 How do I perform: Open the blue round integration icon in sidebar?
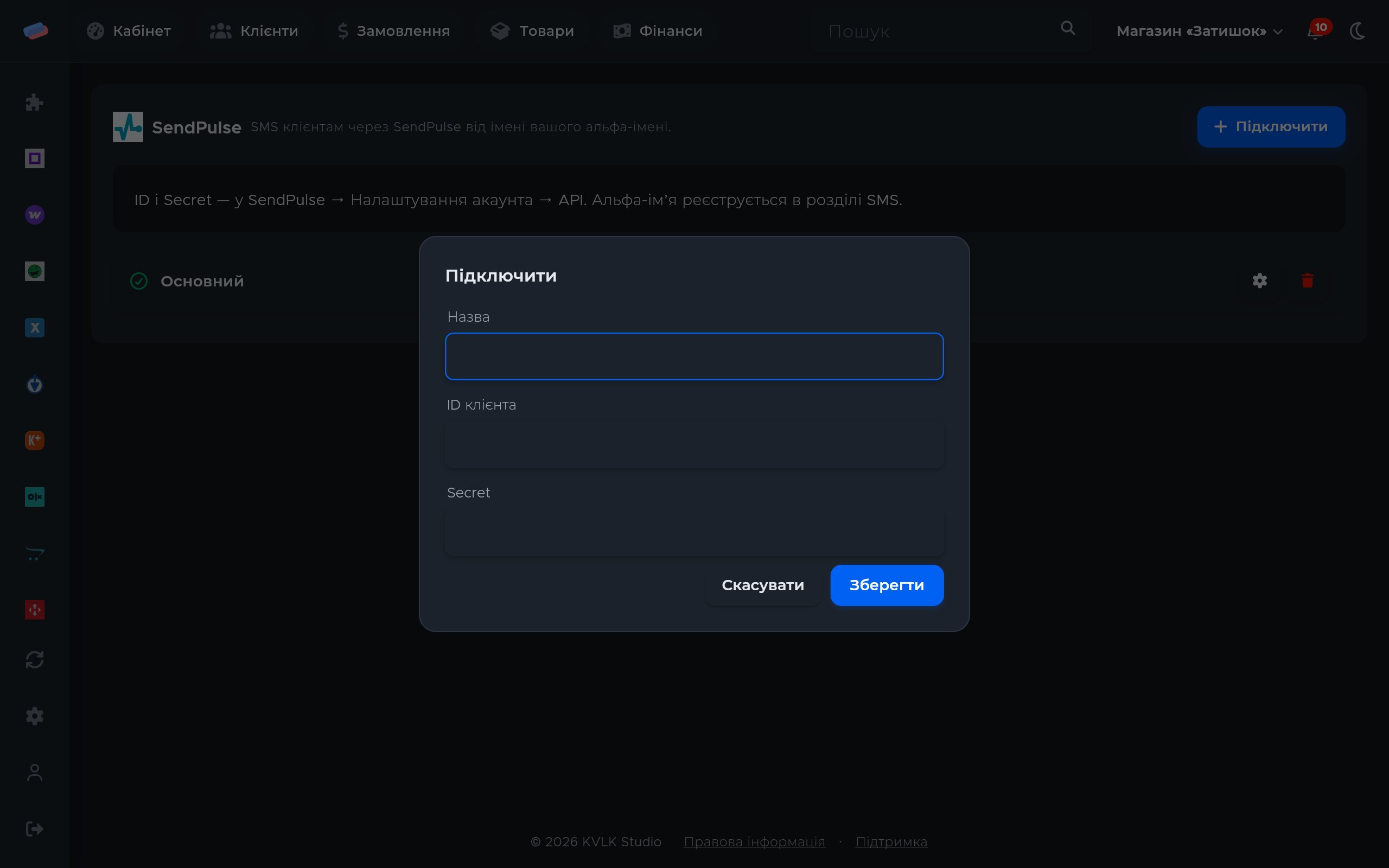[34, 384]
